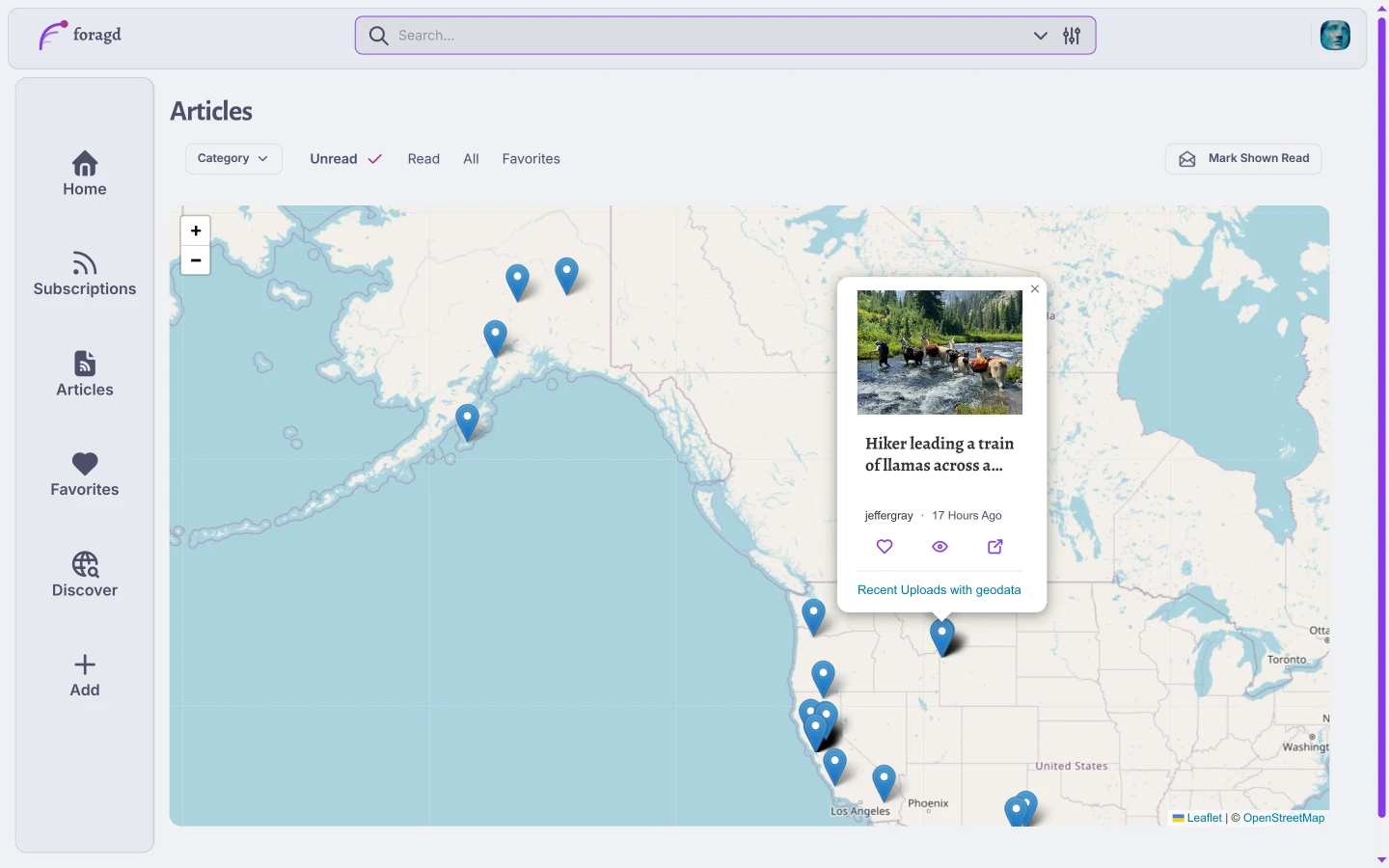Switch to the All filter tab

471,159
